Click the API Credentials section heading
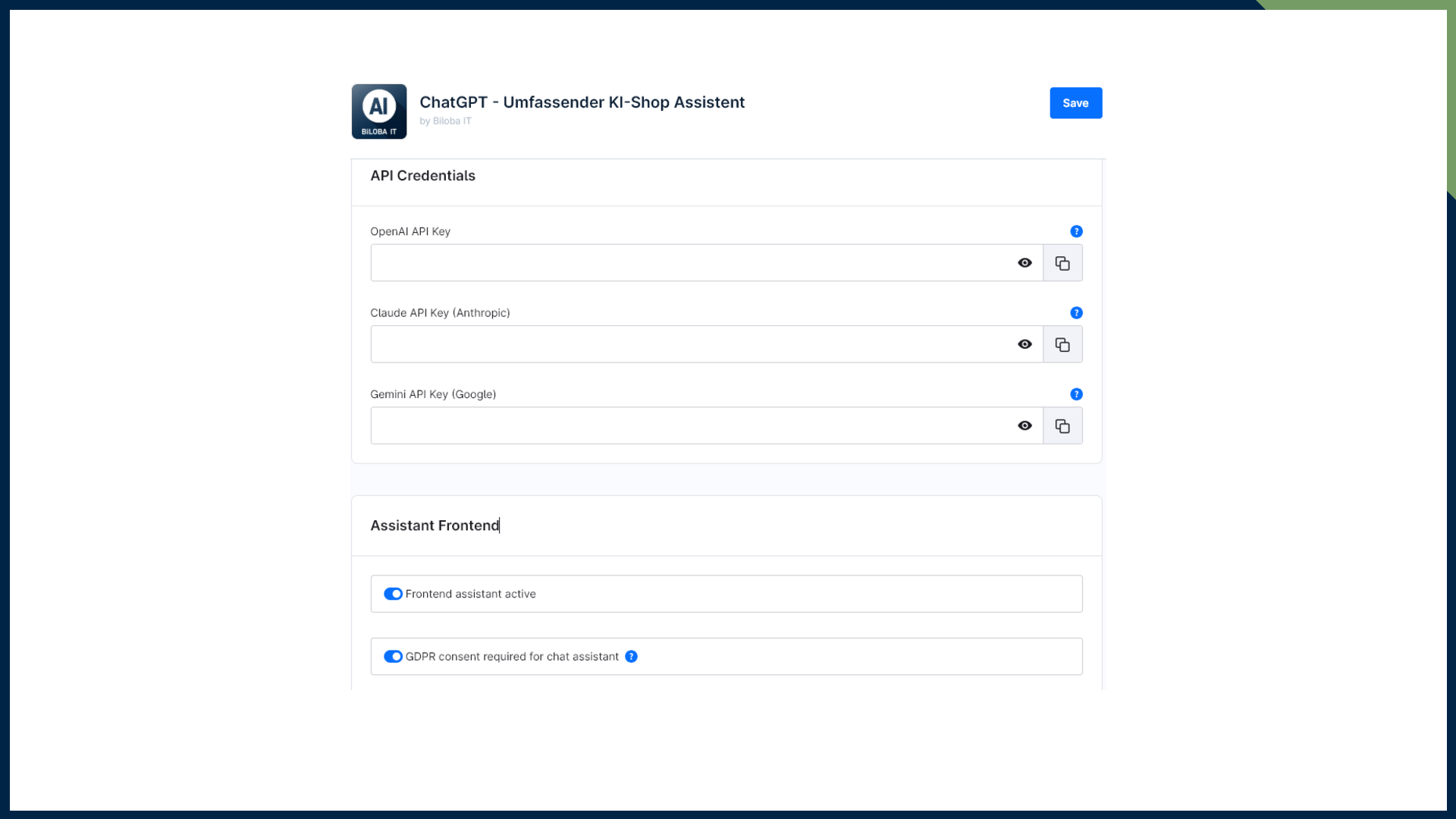This screenshot has height=819, width=1456. click(422, 176)
